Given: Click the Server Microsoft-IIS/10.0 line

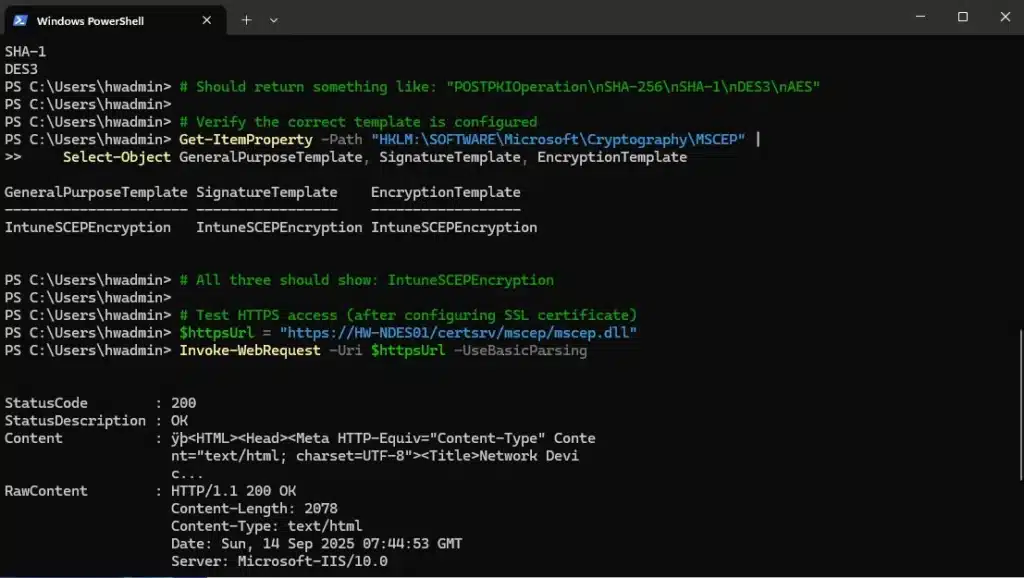Looking at the screenshot, I should pos(279,561).
